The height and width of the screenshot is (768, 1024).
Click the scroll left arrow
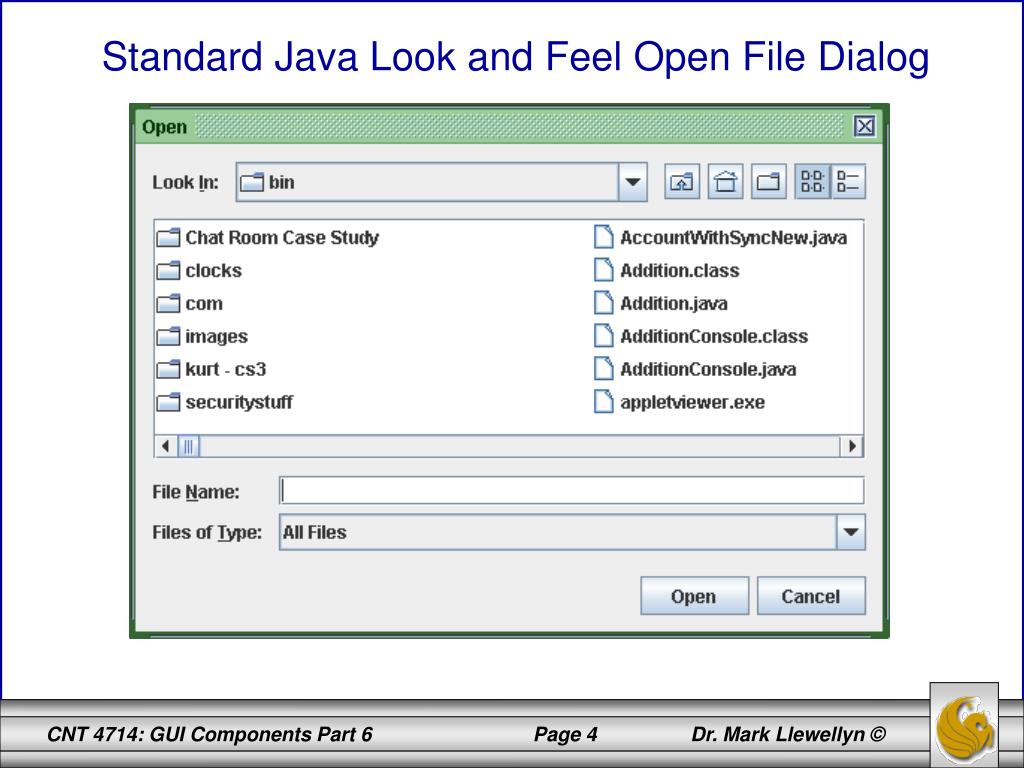pyautogui.click(x=165, y=446)
